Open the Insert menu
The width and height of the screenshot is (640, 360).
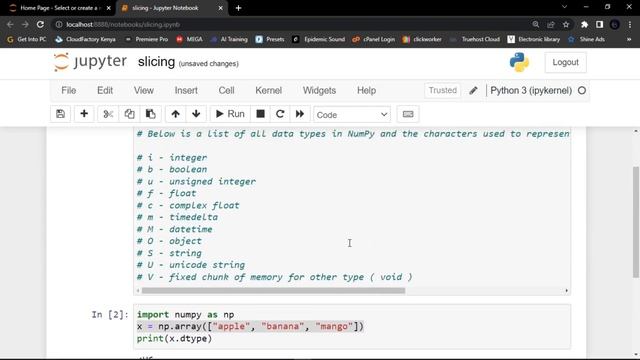click(186, 90)
